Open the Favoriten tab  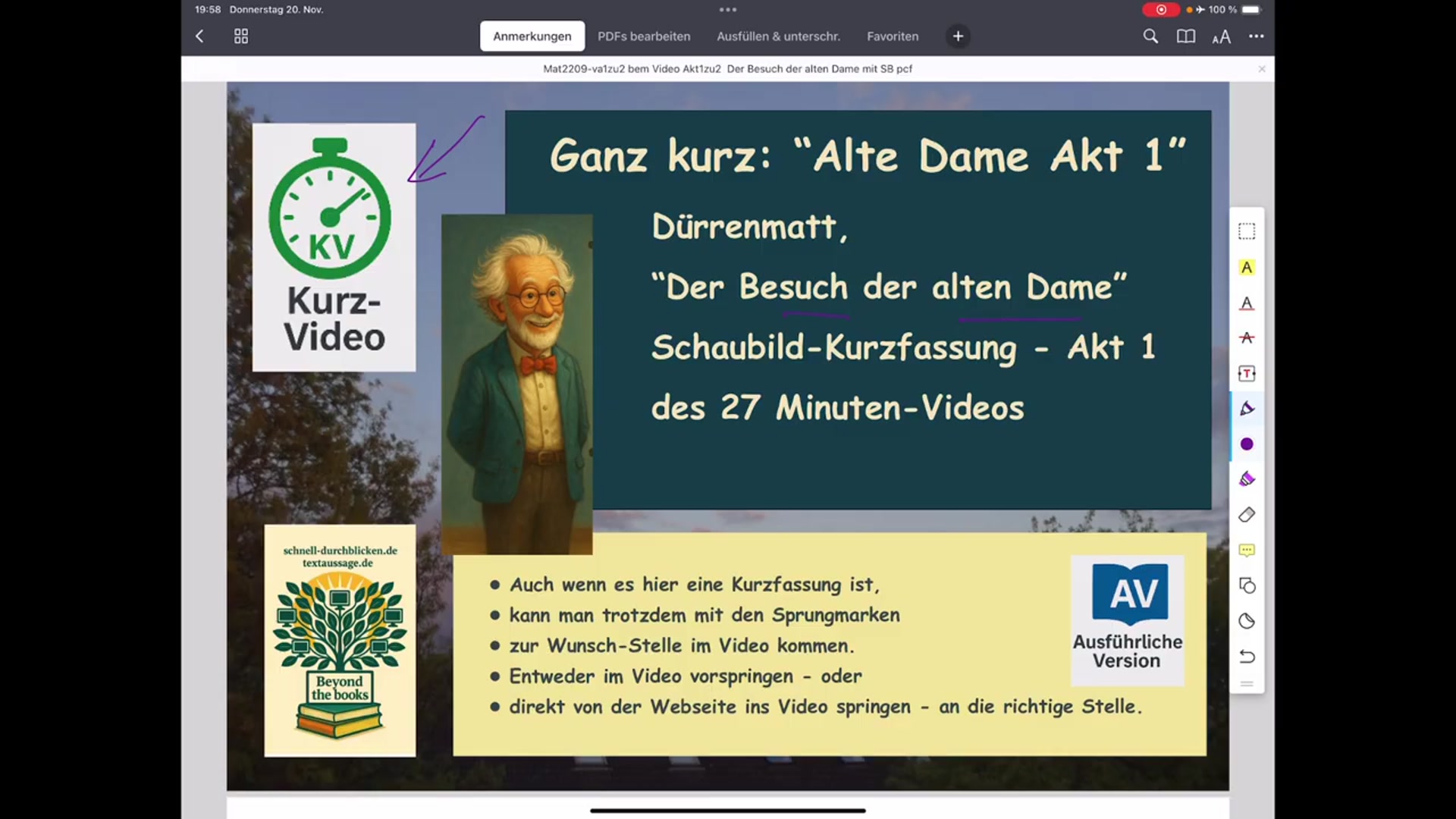(893, 36)
